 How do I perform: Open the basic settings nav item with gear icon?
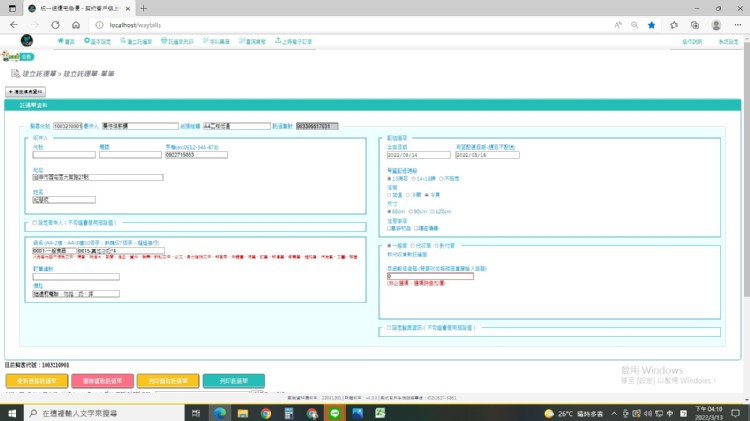click(x=97, y=42)
